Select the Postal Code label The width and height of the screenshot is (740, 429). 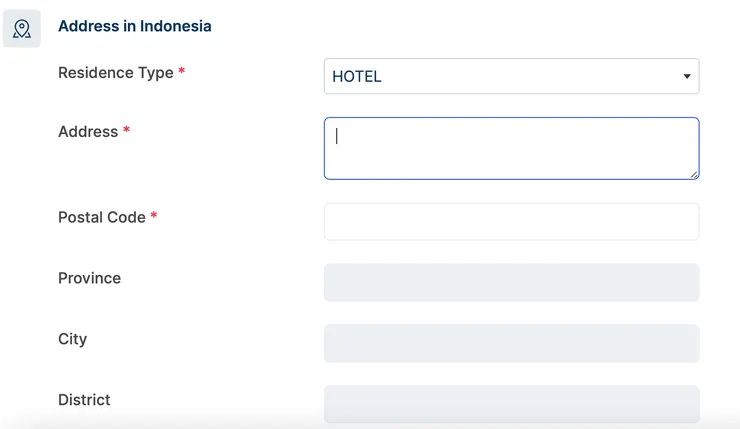point(101,217)
